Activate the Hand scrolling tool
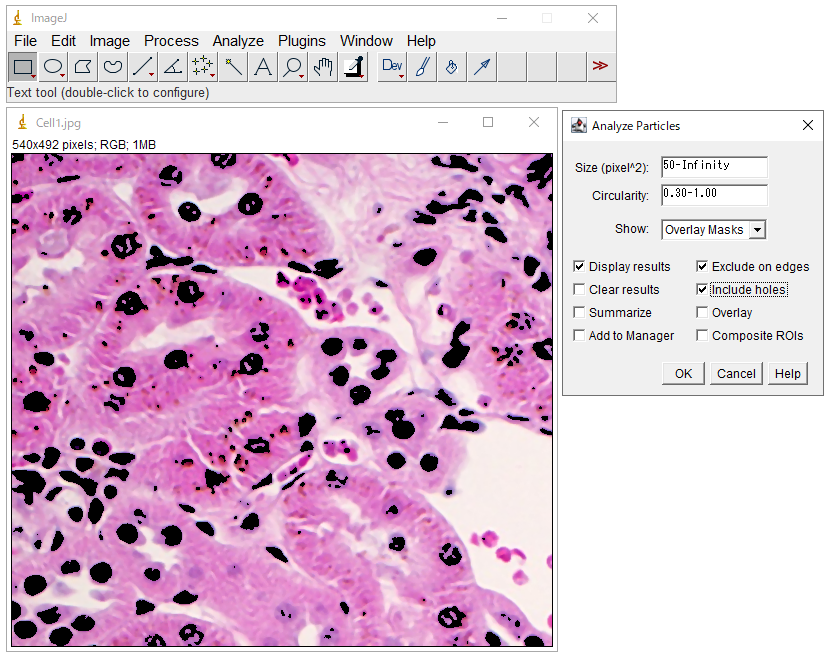Image resolution: width=832 pixels, height=657 pixels. click(x=323, y=67)
